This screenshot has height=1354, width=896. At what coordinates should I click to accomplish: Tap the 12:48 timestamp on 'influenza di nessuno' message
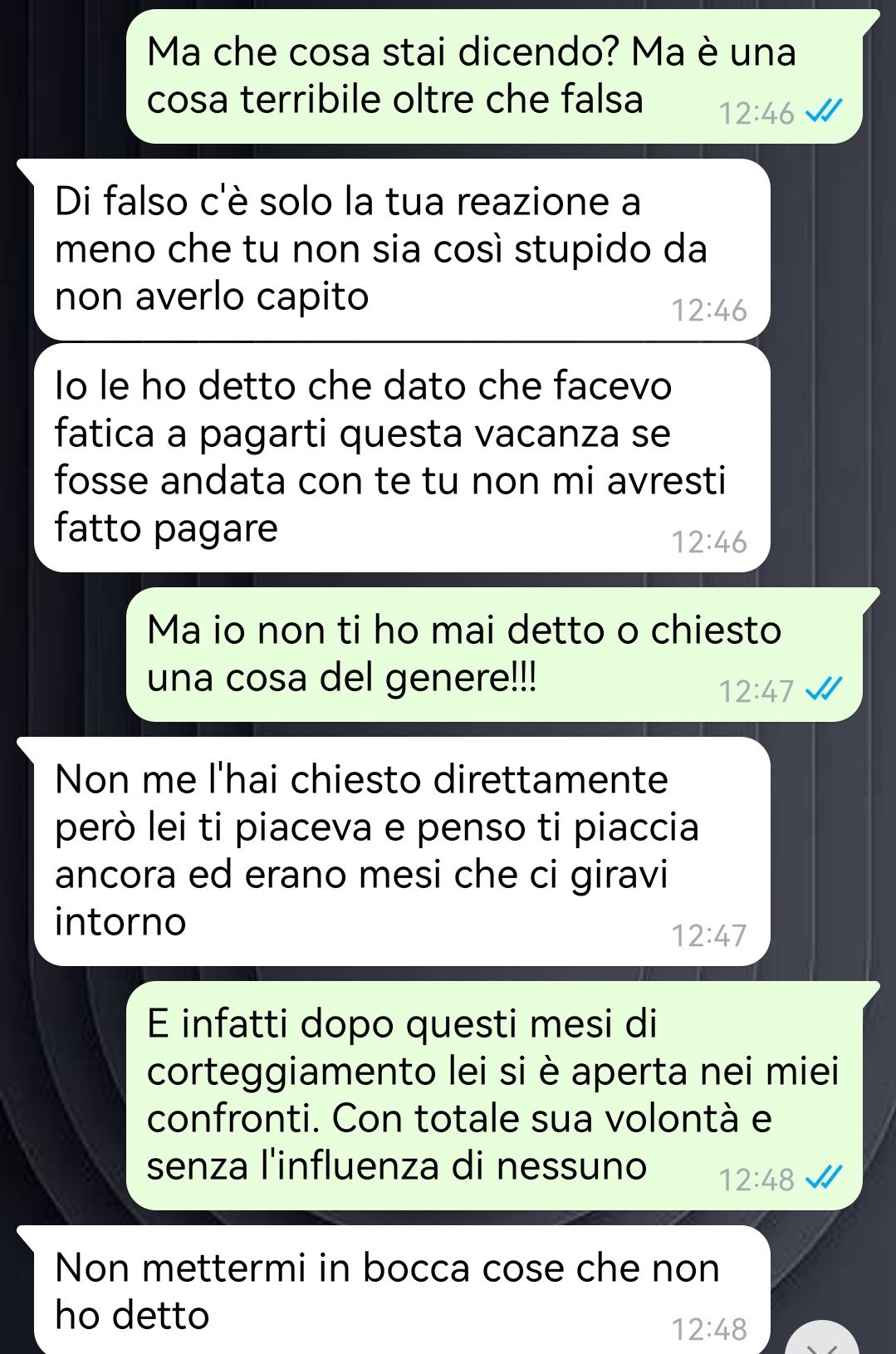coord(756,1180)
